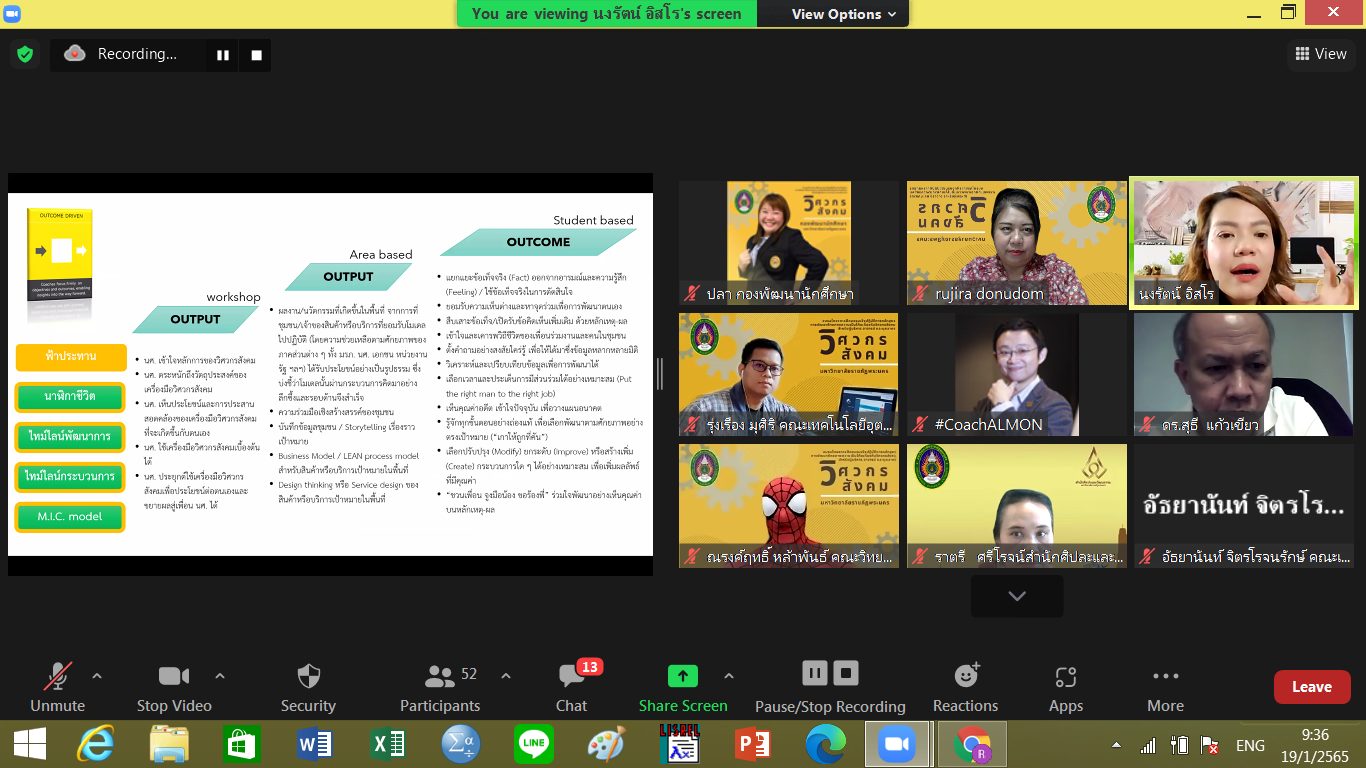Image resolution: width=1366 pixels, height=768 pixels.
Task: Open LINE app from taskbar
Action: tap(534, 745)
